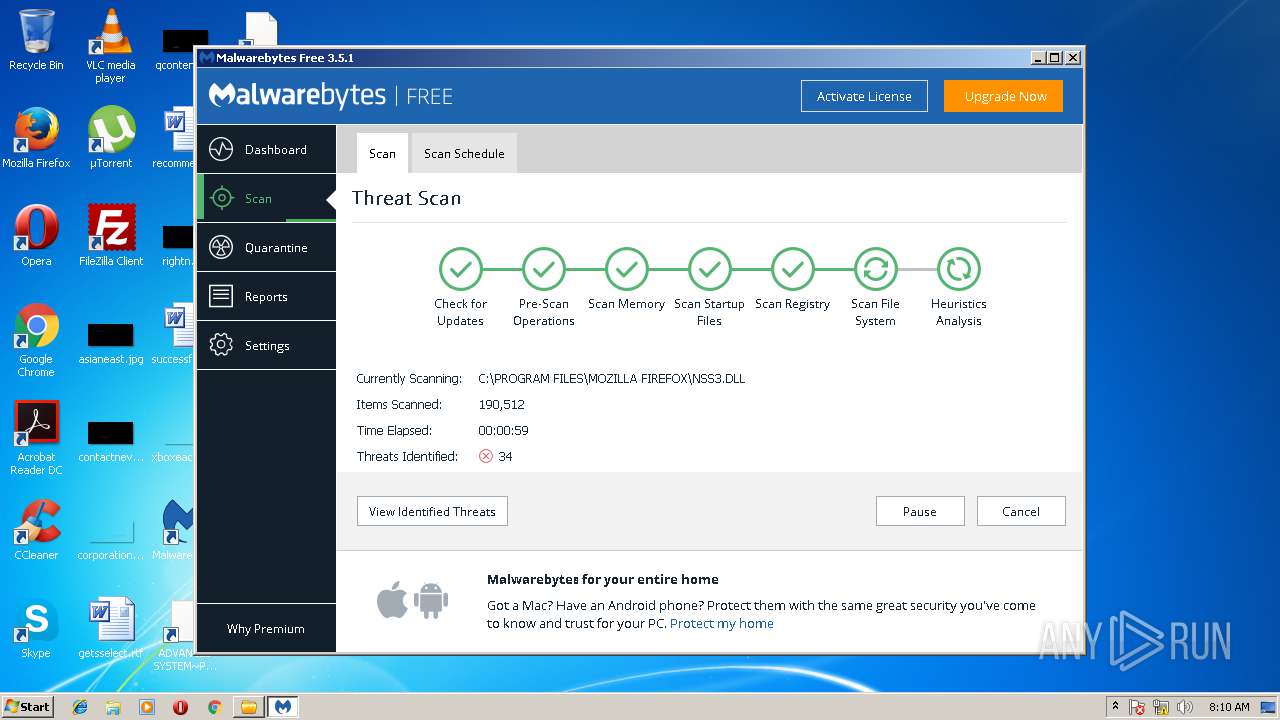Select the Opera desktop shortcut
This screenshot has width=1280, height=720.
(x=36, y=236)
